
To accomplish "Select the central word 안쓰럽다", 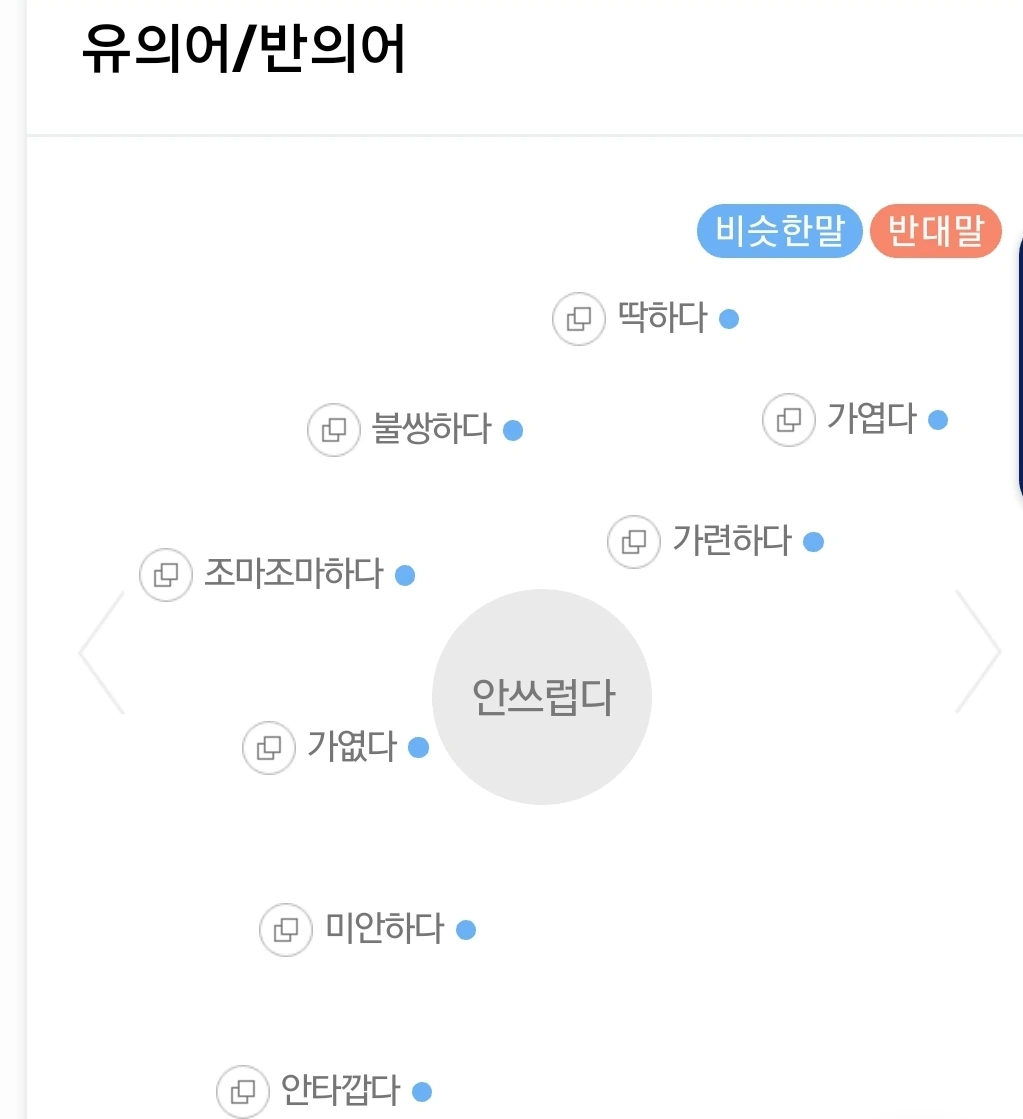I will click(542, 697).
